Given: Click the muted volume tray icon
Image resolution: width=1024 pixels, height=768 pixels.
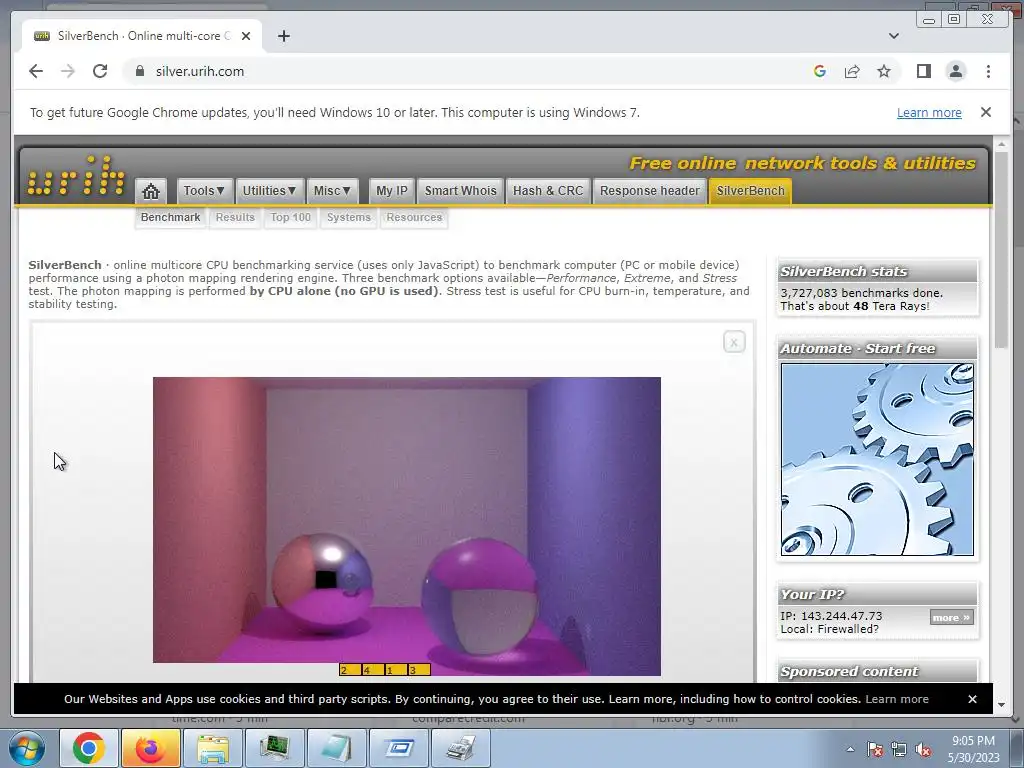Looking at the screenshot, I should point(923,750).
